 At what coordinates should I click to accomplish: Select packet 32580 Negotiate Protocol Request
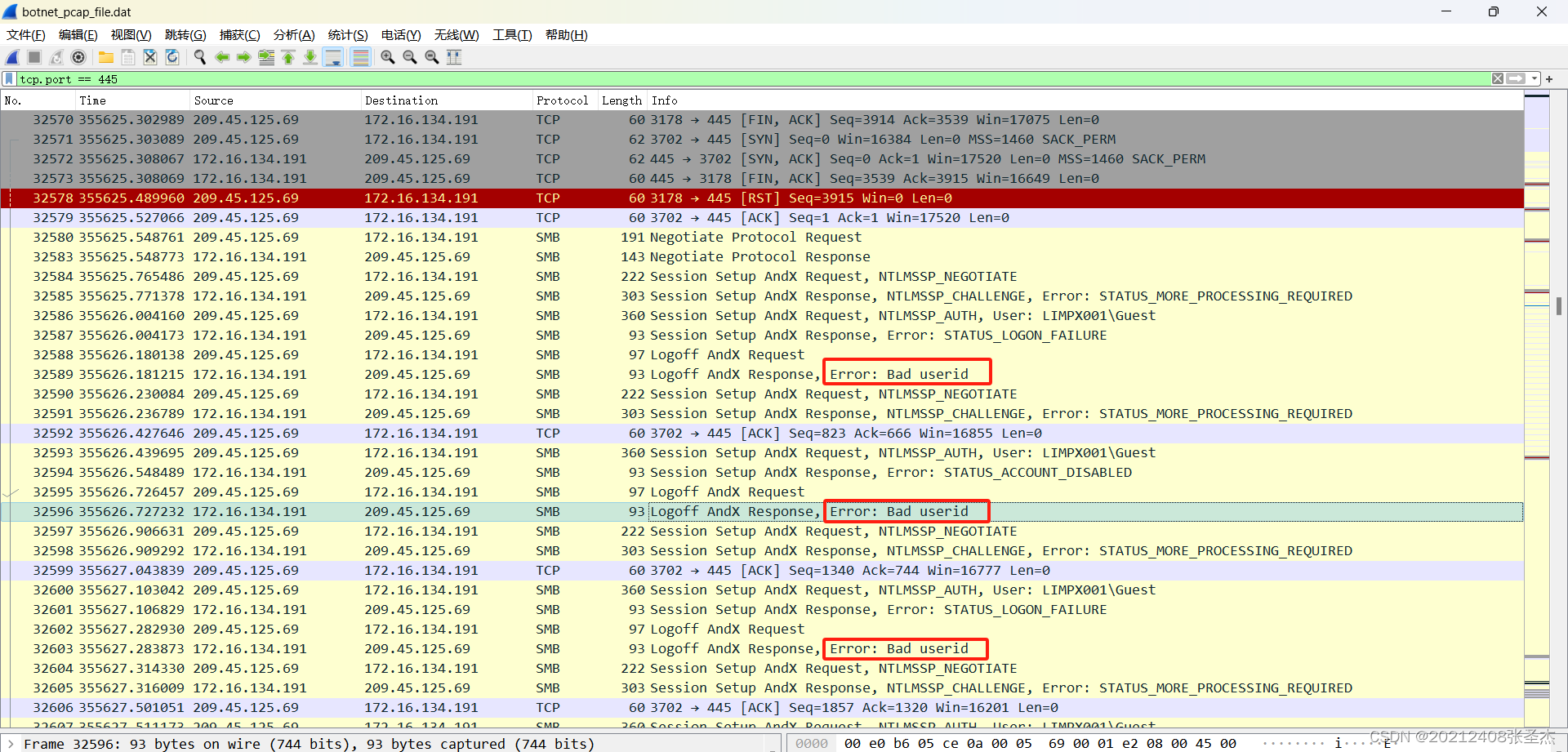tap(762, 238)
